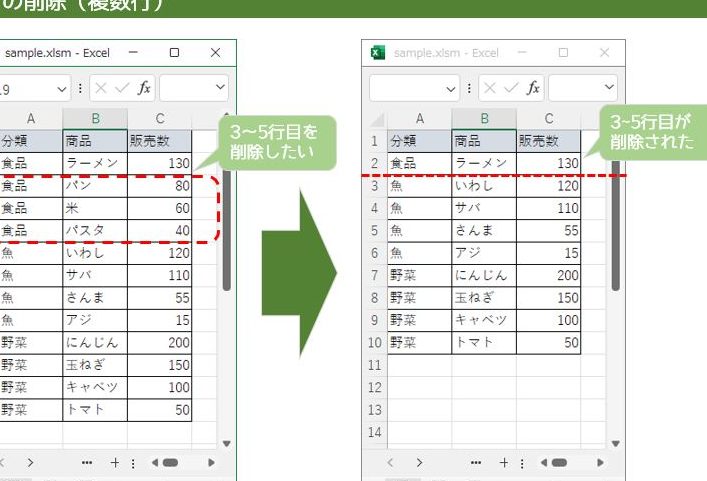Open Name Box dropdown in left window

point(62,89)
